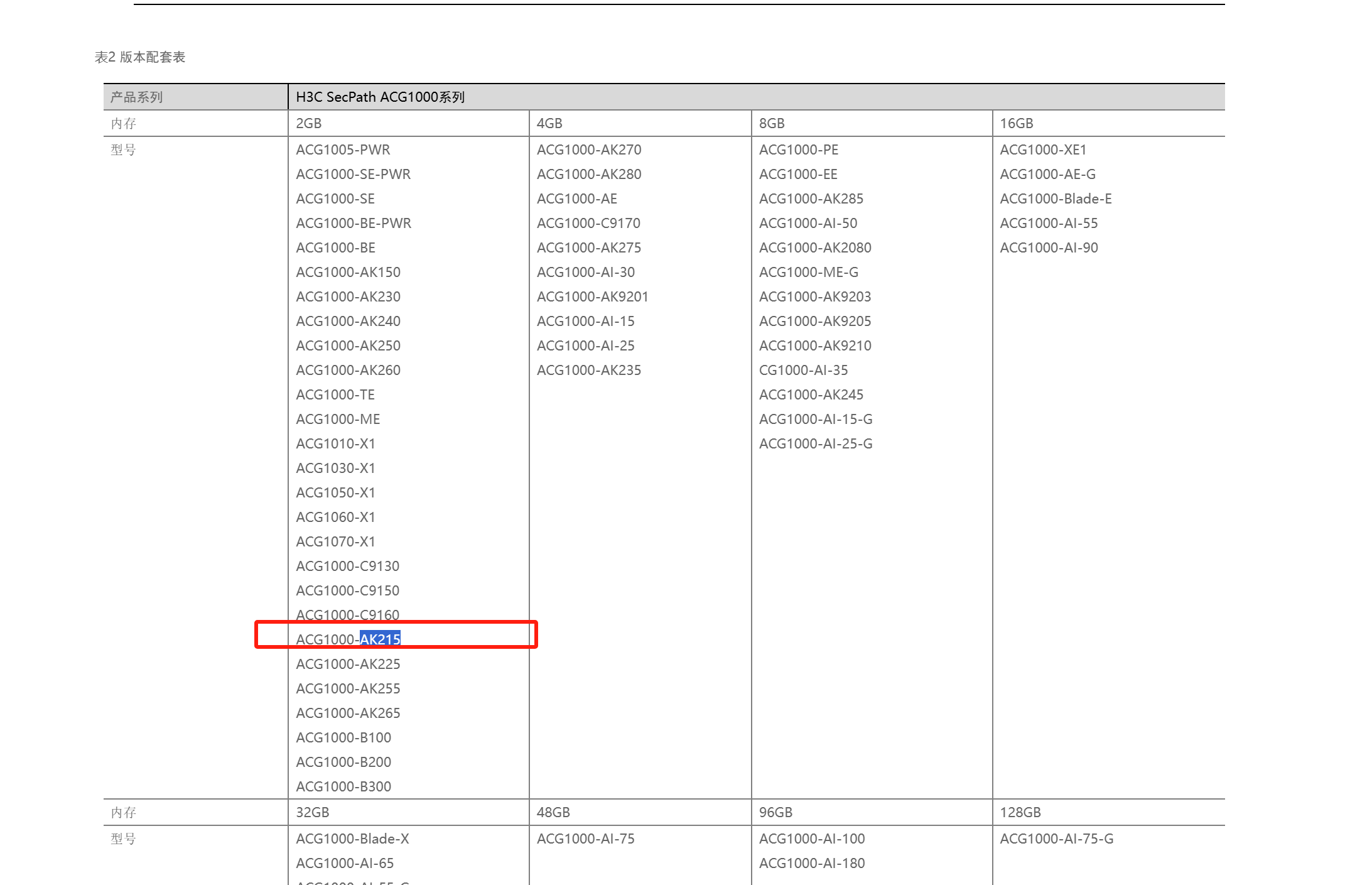Click the H3C SecPath ACG1000 header cell

click(380, 97)
